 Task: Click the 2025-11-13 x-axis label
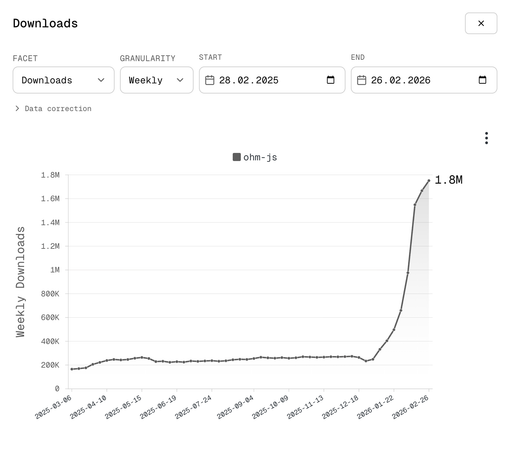(305, 407)
